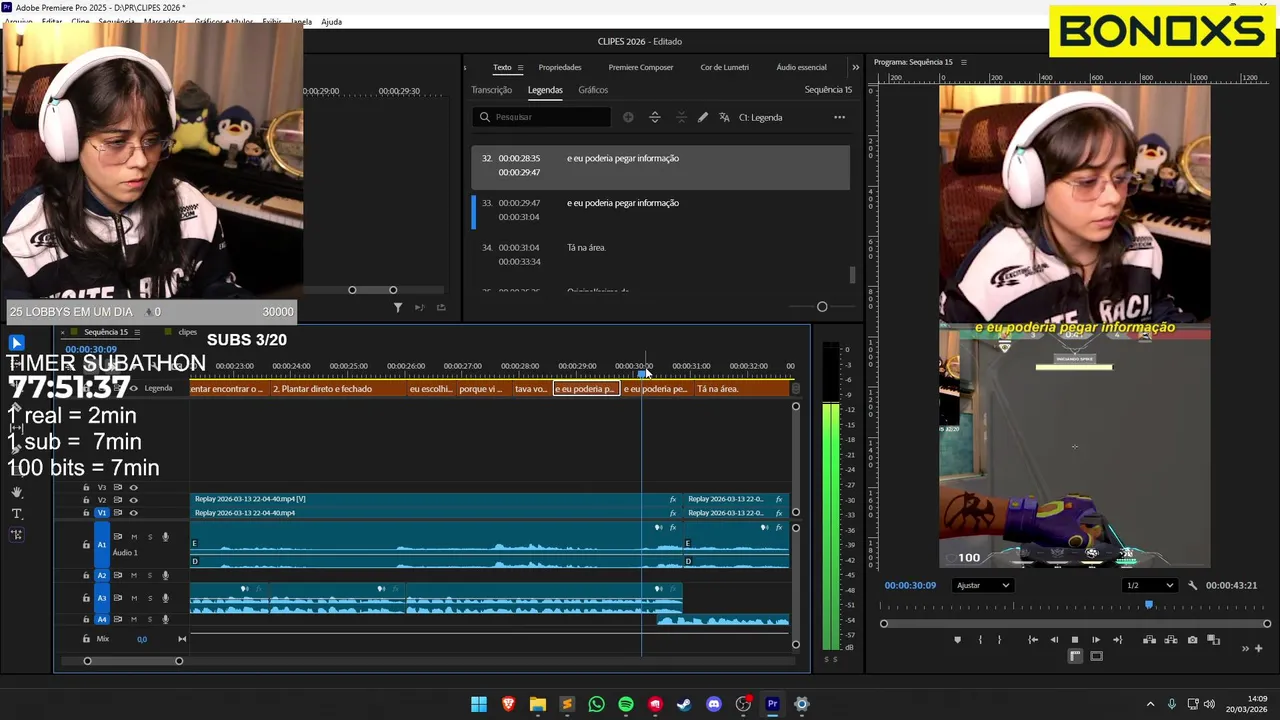Solo audio track A2
The image size is (1280, 720).
point(150,575)
